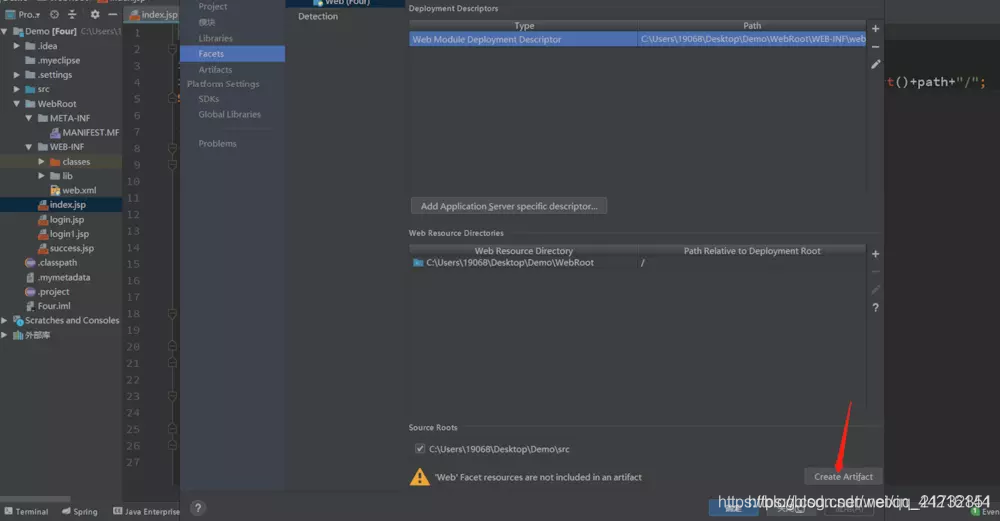Viewport: 1000px width, 521px height.
Task: Expand the lib folder
Action: [x=41, y=176]
